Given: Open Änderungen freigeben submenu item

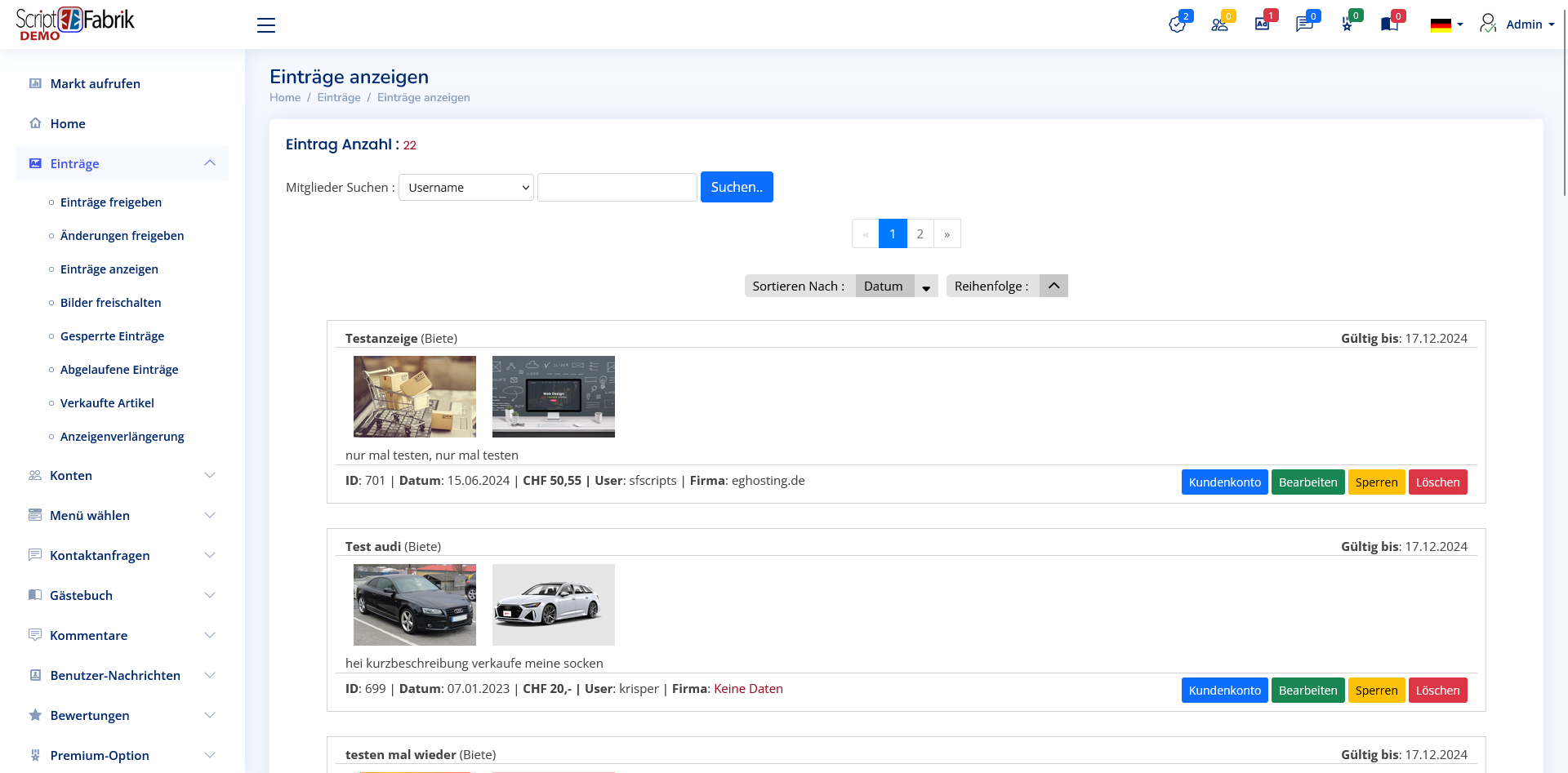Looking at the screenshot, I should pyautogui.click(x=122, y=236).
